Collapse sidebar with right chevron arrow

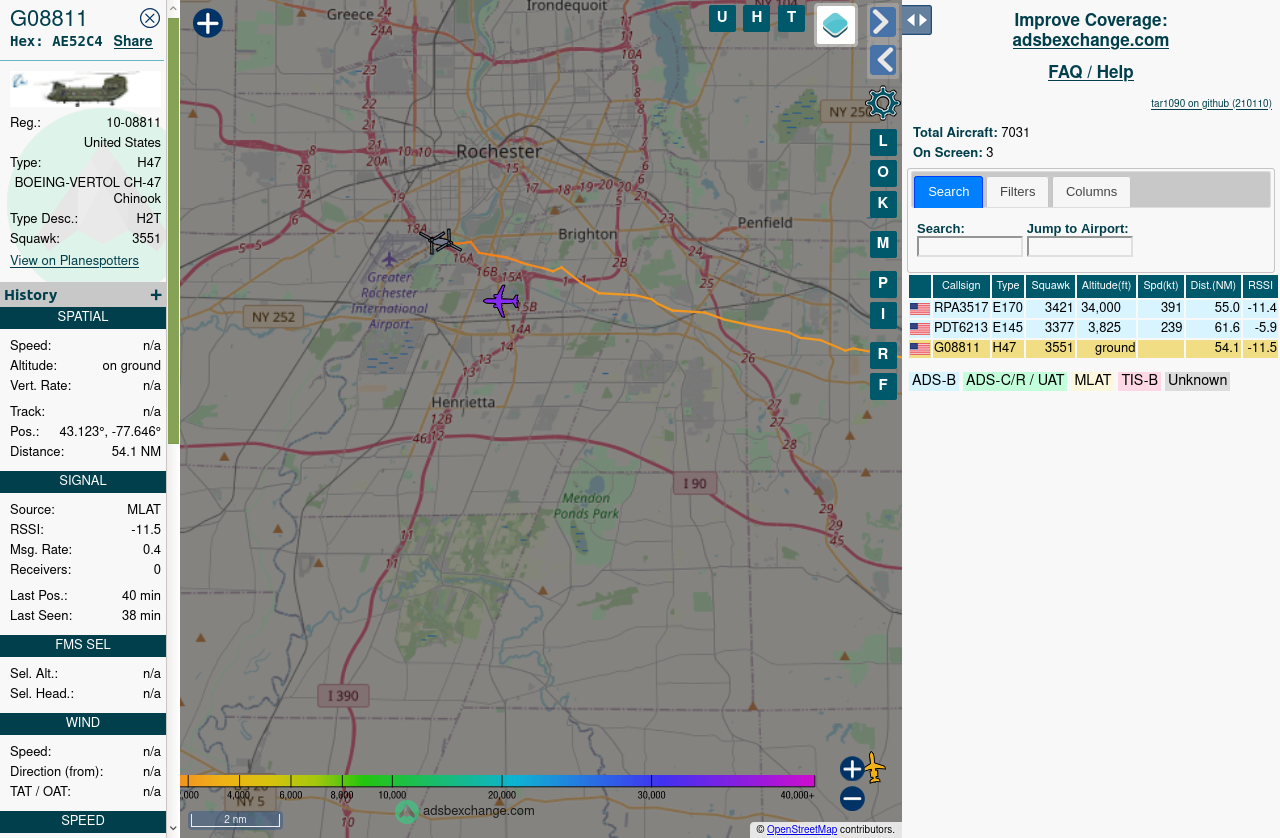tap(882, 22)
